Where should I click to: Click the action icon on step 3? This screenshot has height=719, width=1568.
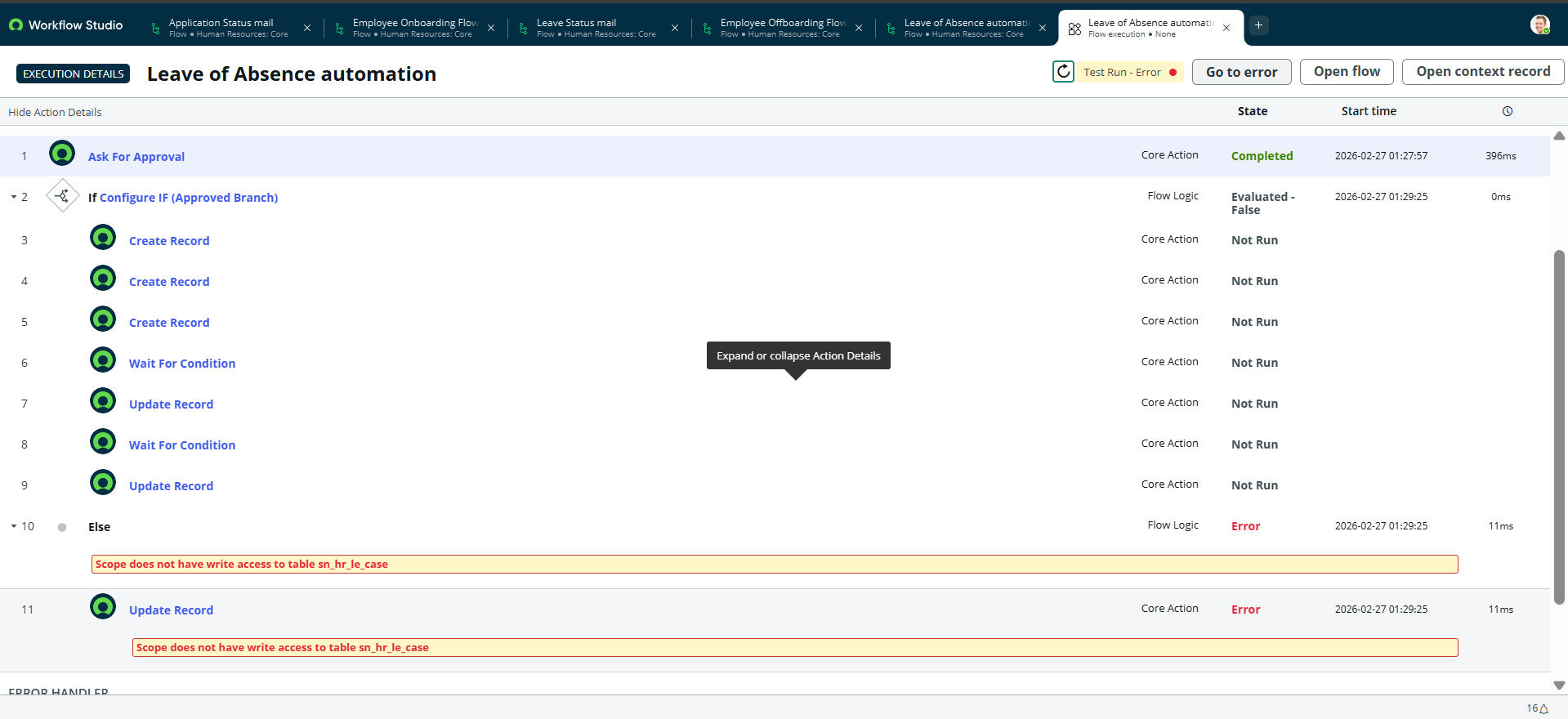point(103,237)
